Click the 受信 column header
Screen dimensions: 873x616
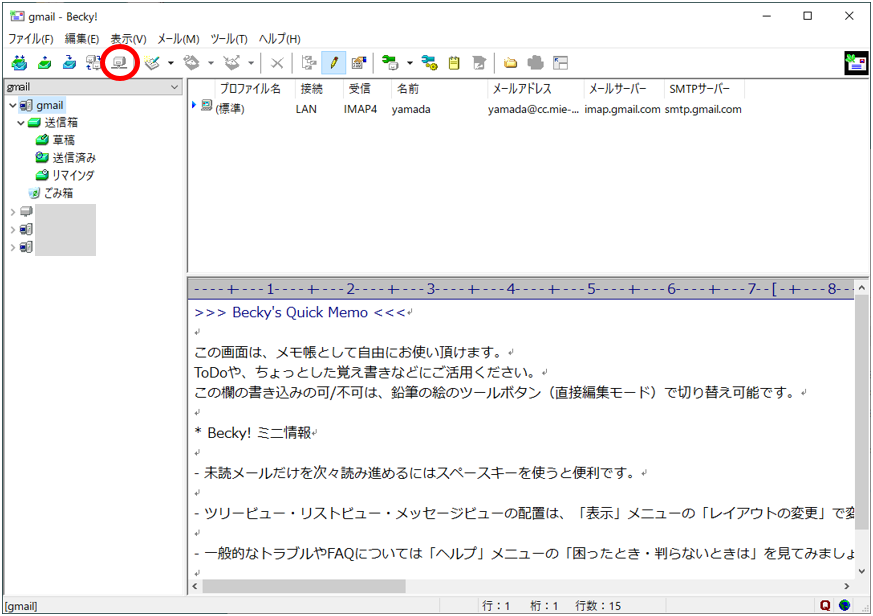click(367, 89)
